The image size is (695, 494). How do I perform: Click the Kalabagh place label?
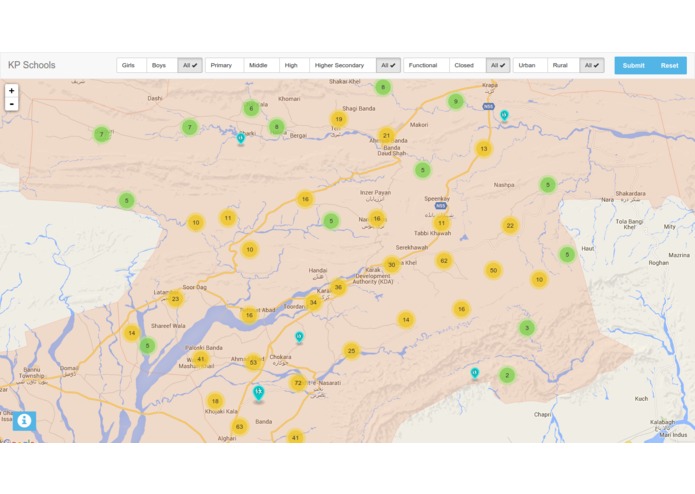662,422
